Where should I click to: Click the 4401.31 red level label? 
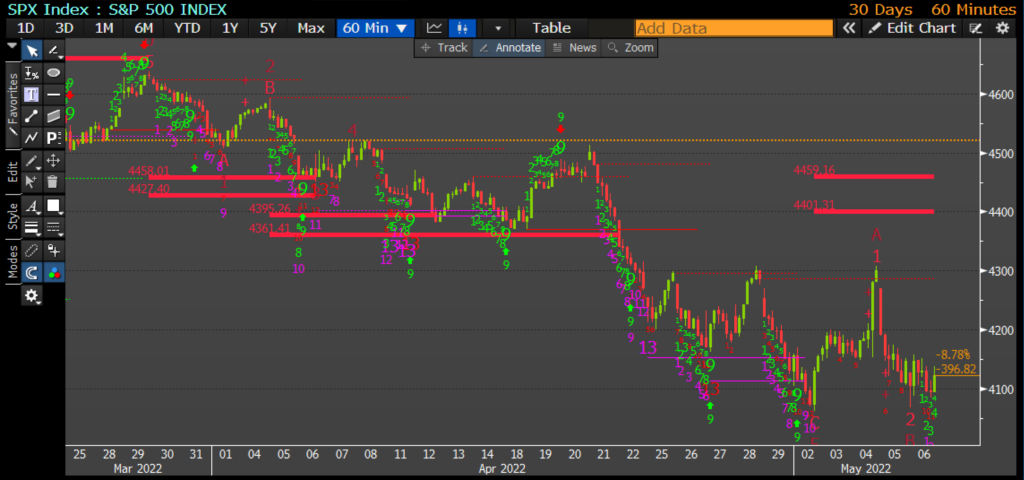pyautogui.click(x=814, y=204)
